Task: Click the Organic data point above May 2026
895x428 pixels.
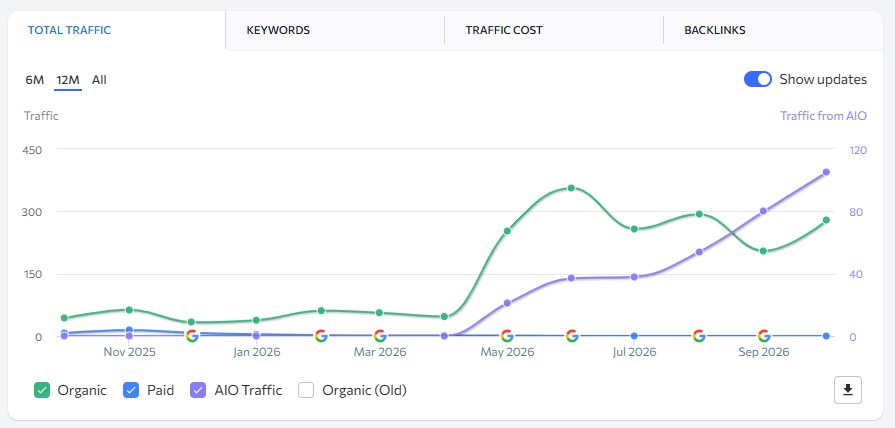Action: point(507,231)
